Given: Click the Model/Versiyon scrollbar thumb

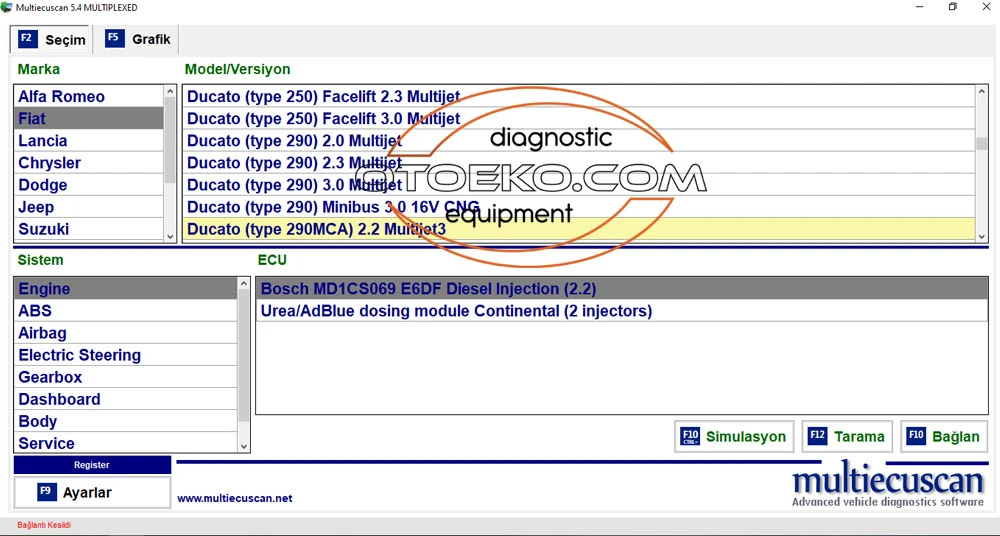Looking at the screenshot, I should 982,144.
